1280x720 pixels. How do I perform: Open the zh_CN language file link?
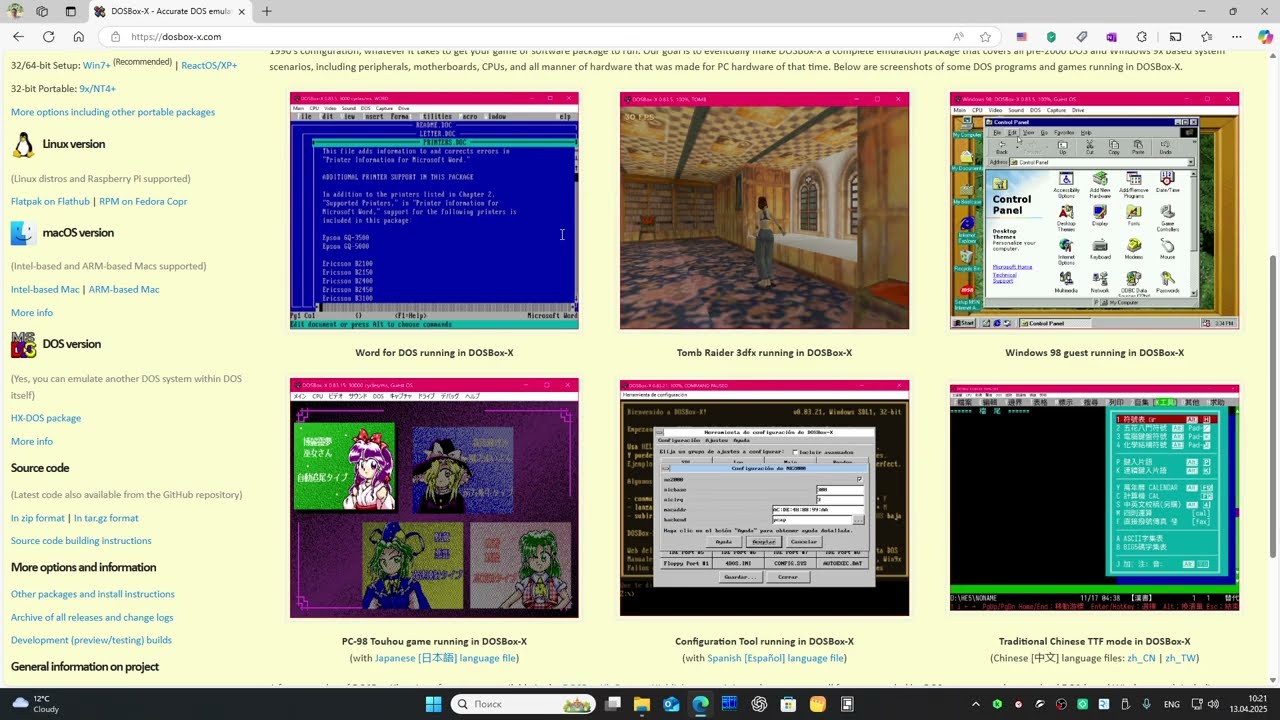(x=1141, y=658)
